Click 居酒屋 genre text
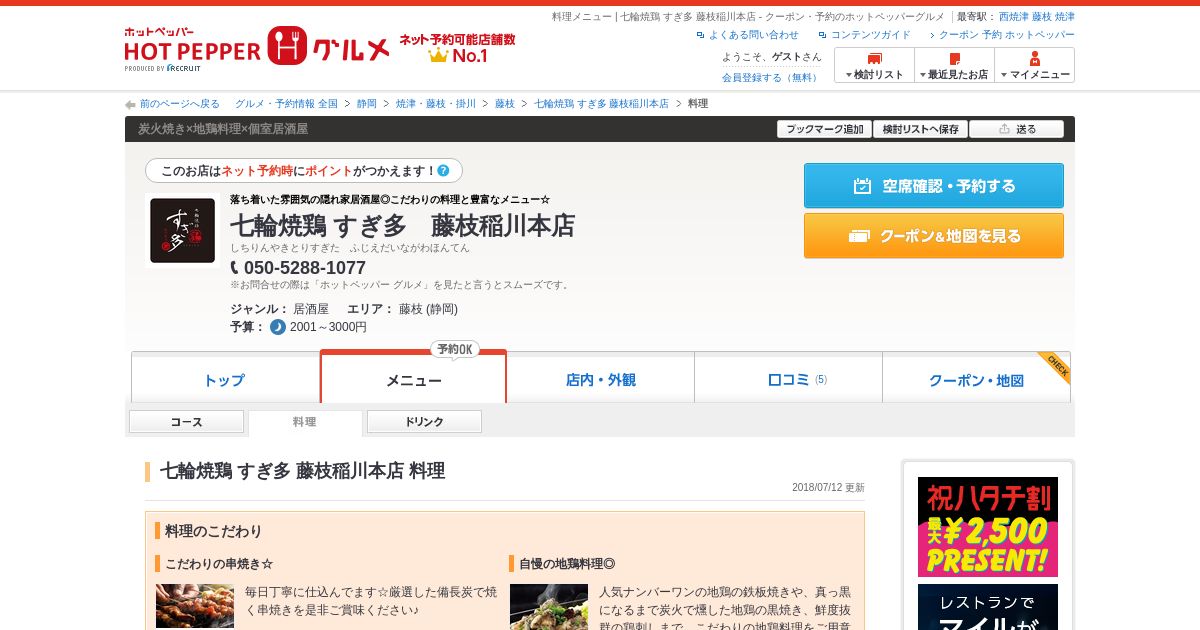Viewport: 1200px width, 630px height. 310,309
